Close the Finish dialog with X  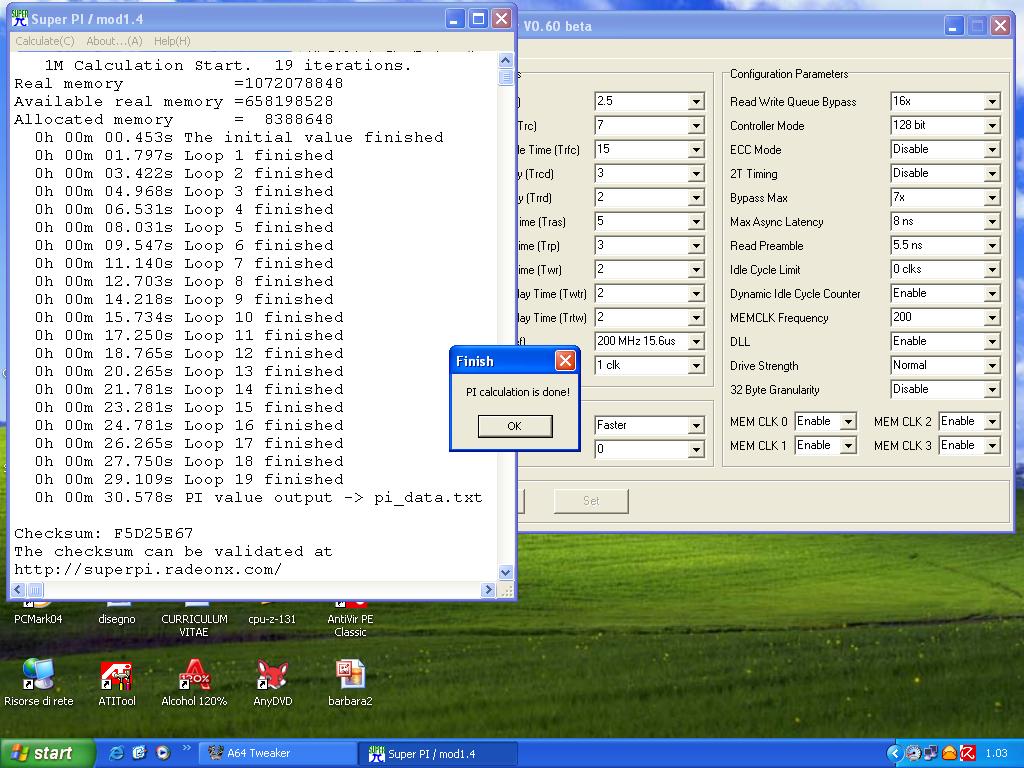pos(565,360)
